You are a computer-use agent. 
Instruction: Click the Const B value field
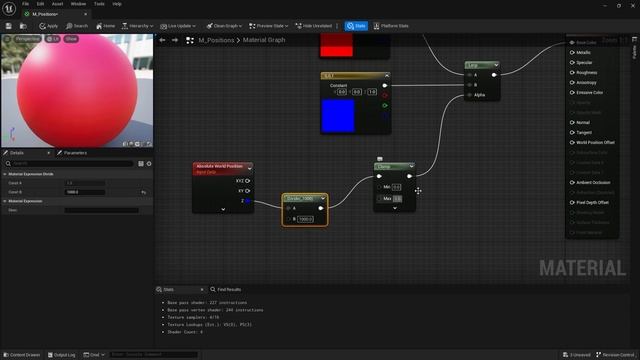coord(85,192)
